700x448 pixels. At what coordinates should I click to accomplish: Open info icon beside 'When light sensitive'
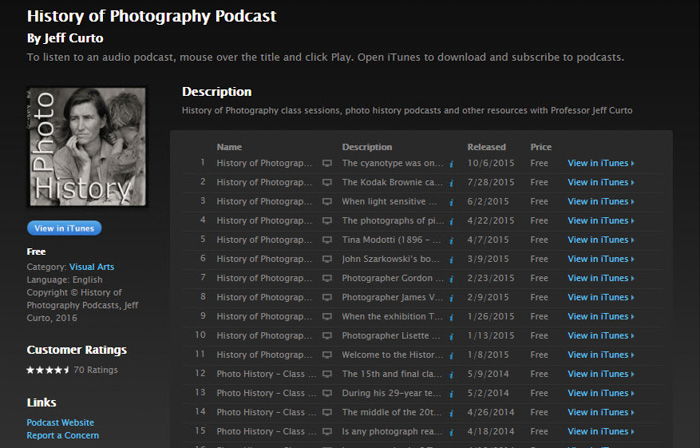click(451, 203)
